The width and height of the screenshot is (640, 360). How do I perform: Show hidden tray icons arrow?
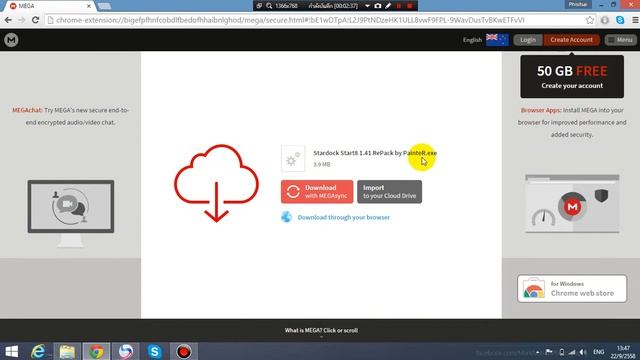coord(538,352)
